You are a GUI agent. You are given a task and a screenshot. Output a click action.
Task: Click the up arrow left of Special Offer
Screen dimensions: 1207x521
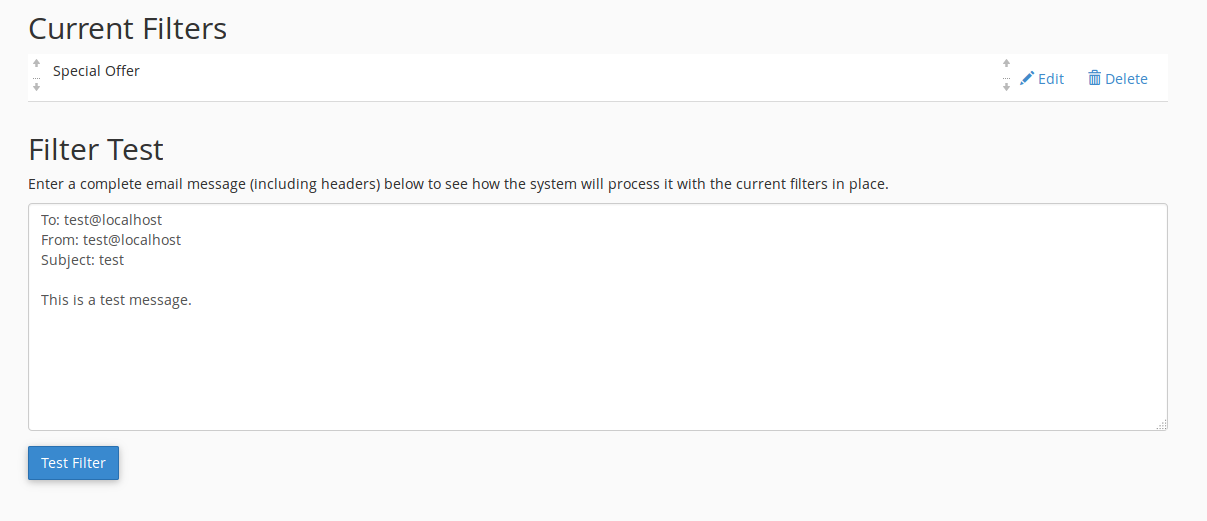(x=37, y=63)
